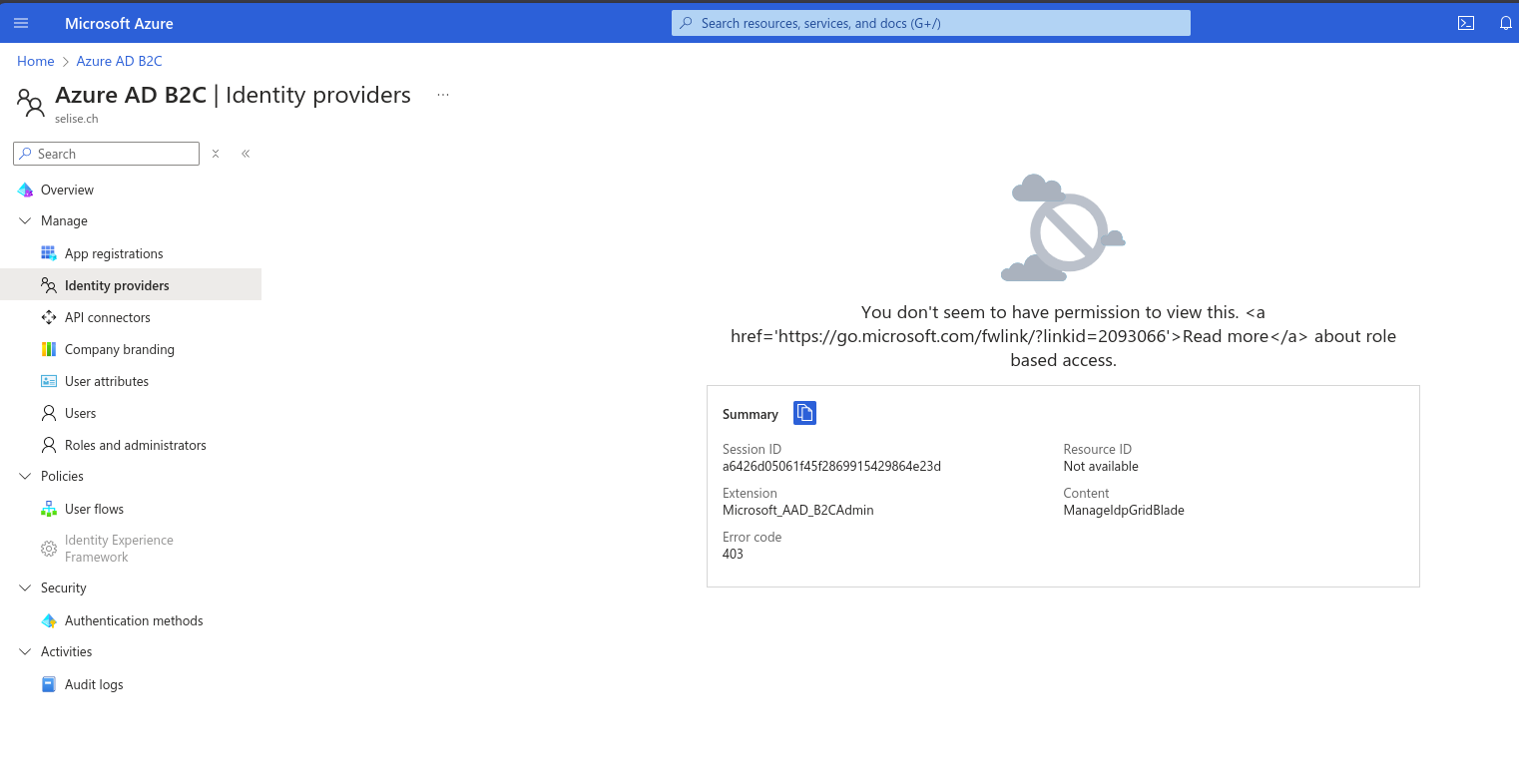This screenshot has width=1519, height=784.
Task: Open Roles and administrators
Action: coord(136,445)
